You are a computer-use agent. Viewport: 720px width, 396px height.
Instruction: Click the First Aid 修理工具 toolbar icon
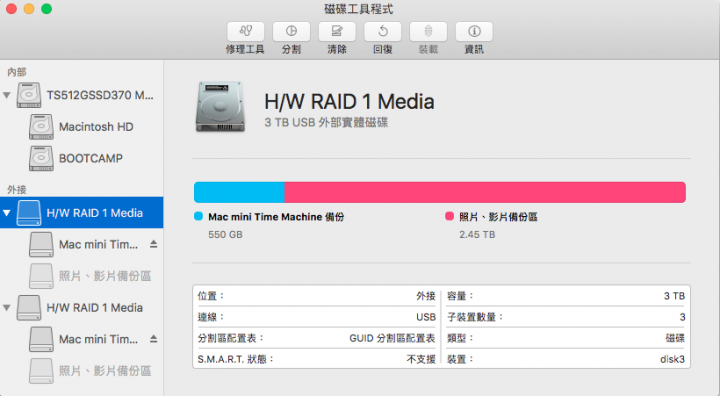coord(246,31)
